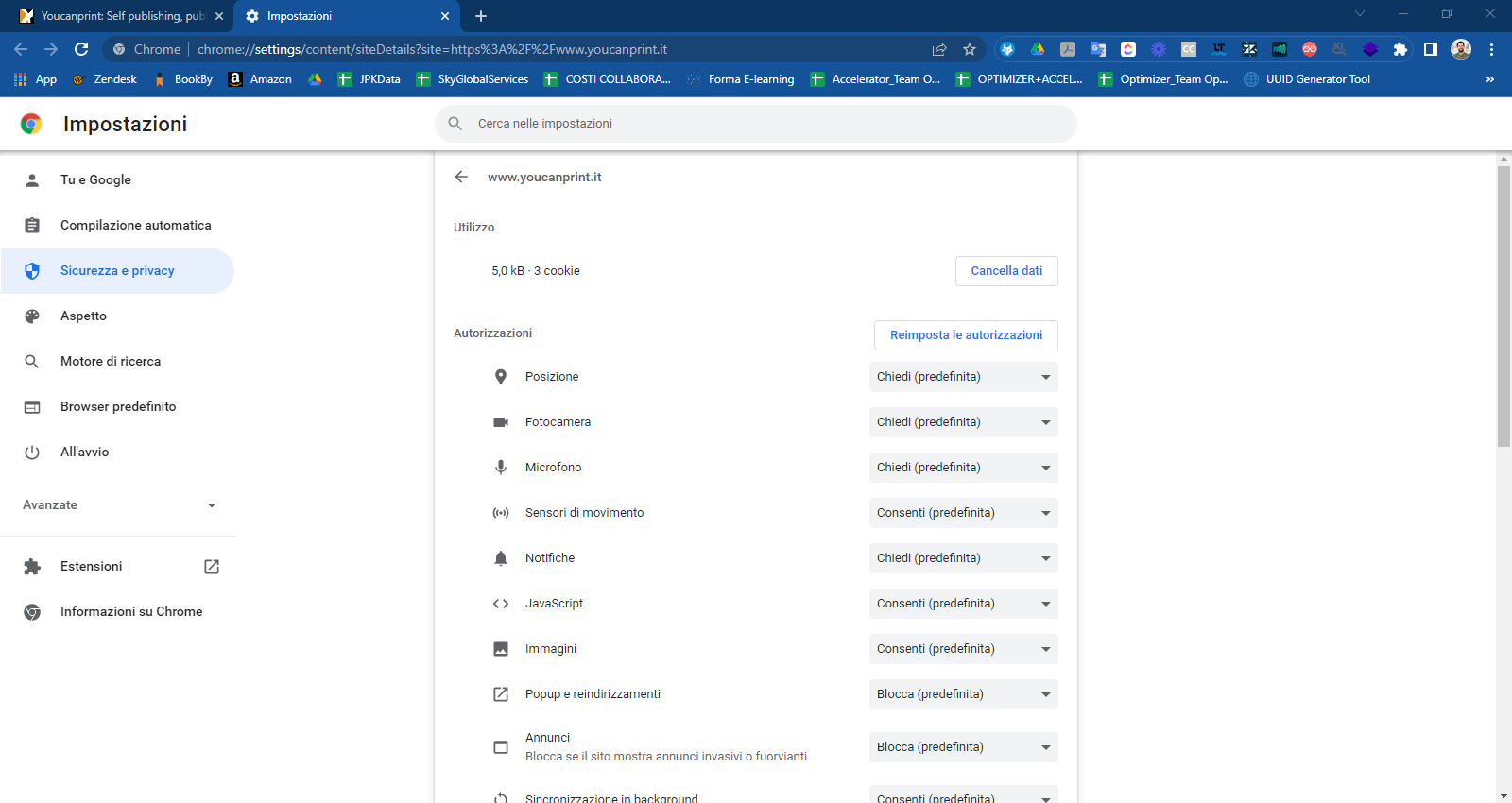Reload the page with the refresh icon
This screenshot has width=1512, height=803.
[81, 49]
